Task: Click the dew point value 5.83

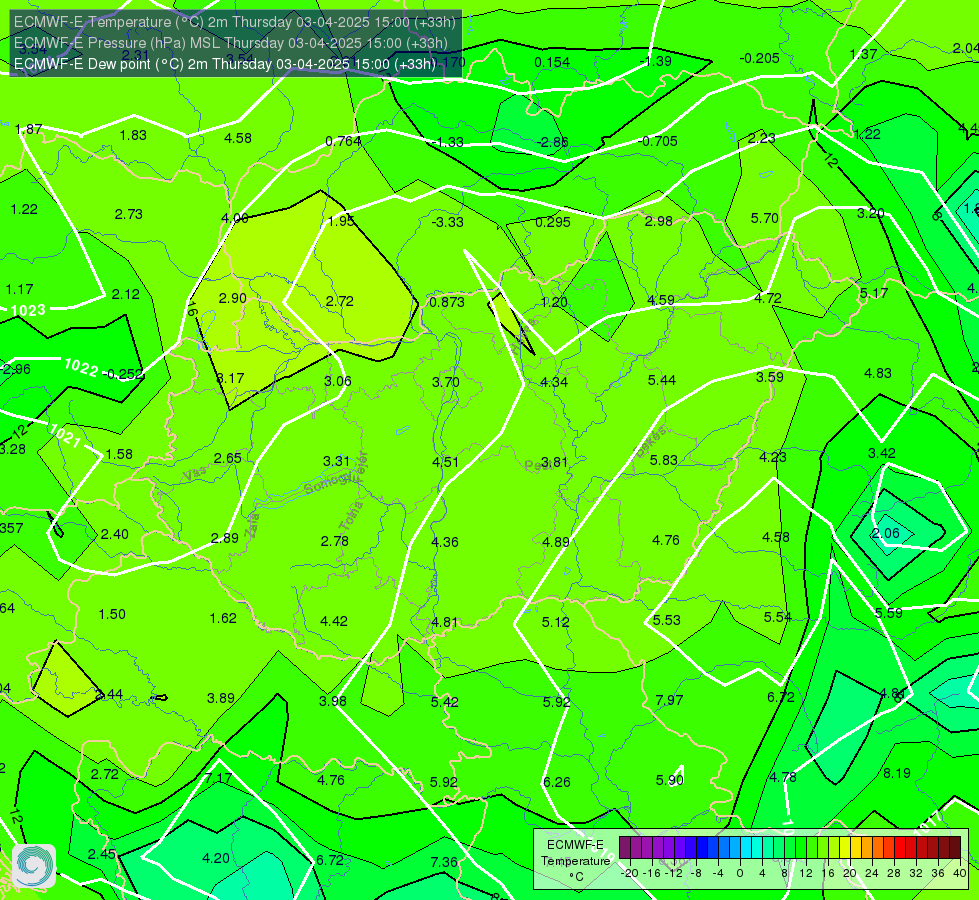Action: tap(663, 460)
